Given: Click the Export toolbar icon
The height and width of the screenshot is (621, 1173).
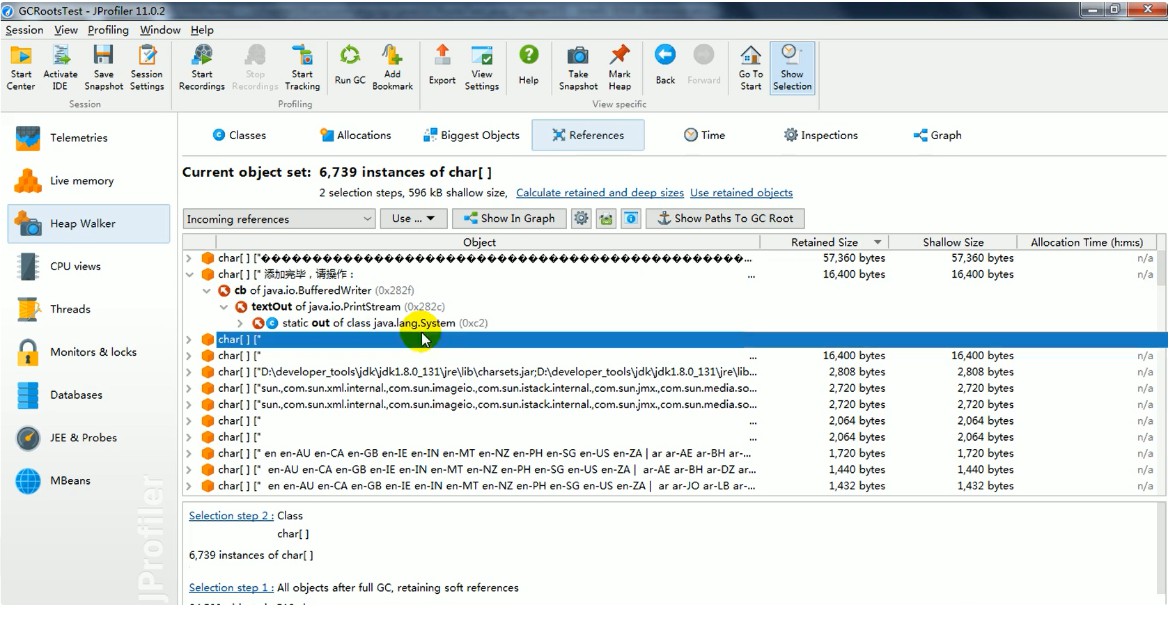Looking at the screenshot, I should click(442, 66).
